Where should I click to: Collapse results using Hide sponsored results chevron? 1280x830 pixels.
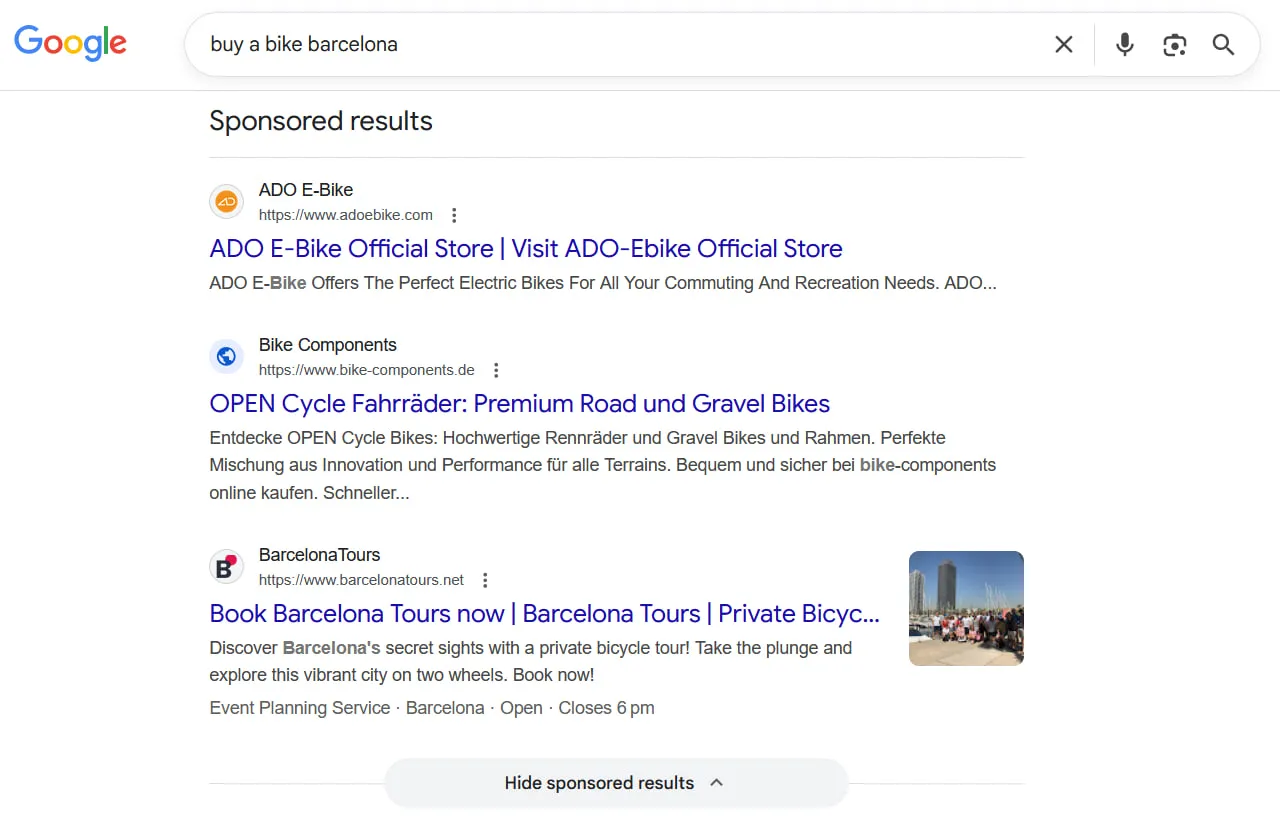(x=716, y=783)
